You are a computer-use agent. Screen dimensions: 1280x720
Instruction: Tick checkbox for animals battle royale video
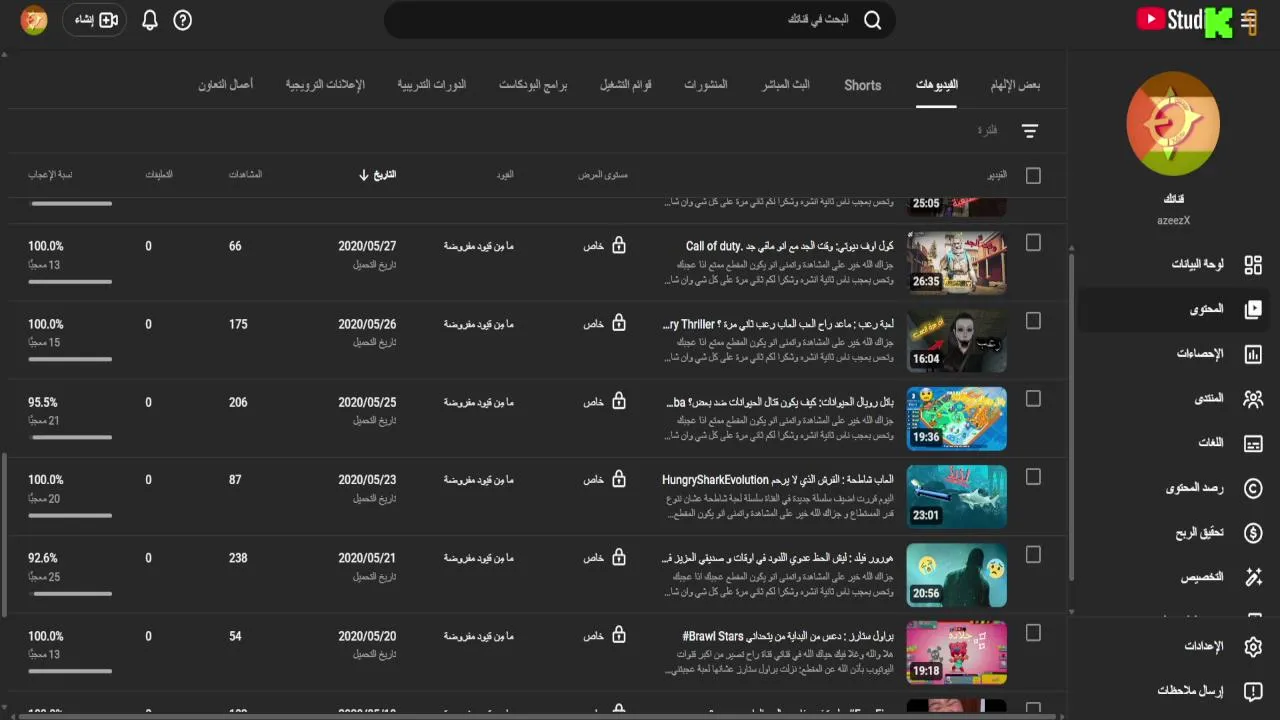(x=1033, y=399)
